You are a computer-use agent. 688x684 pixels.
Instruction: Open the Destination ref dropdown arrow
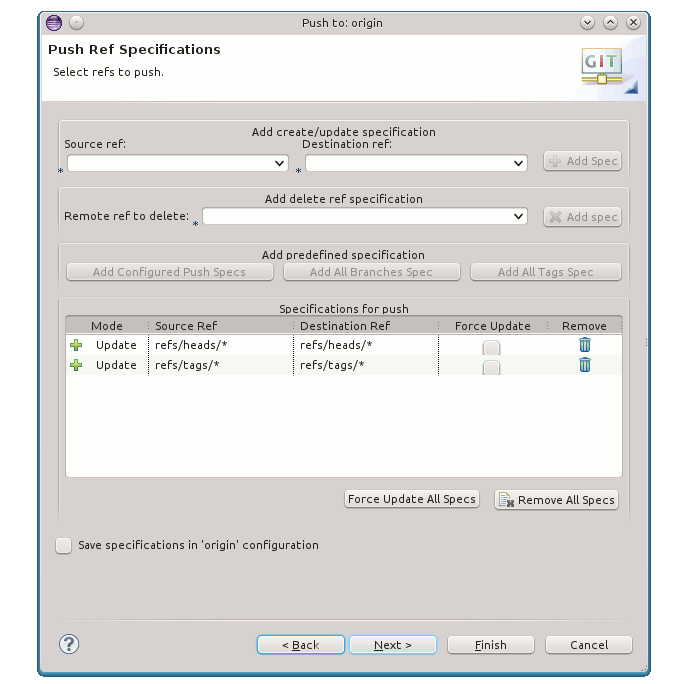pos(518,163)
